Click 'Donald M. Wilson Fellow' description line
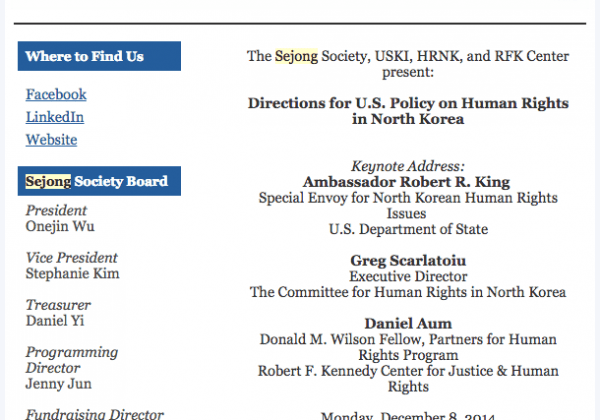Image resolution: width=600 pixels, height=420 pixels. 408,340
